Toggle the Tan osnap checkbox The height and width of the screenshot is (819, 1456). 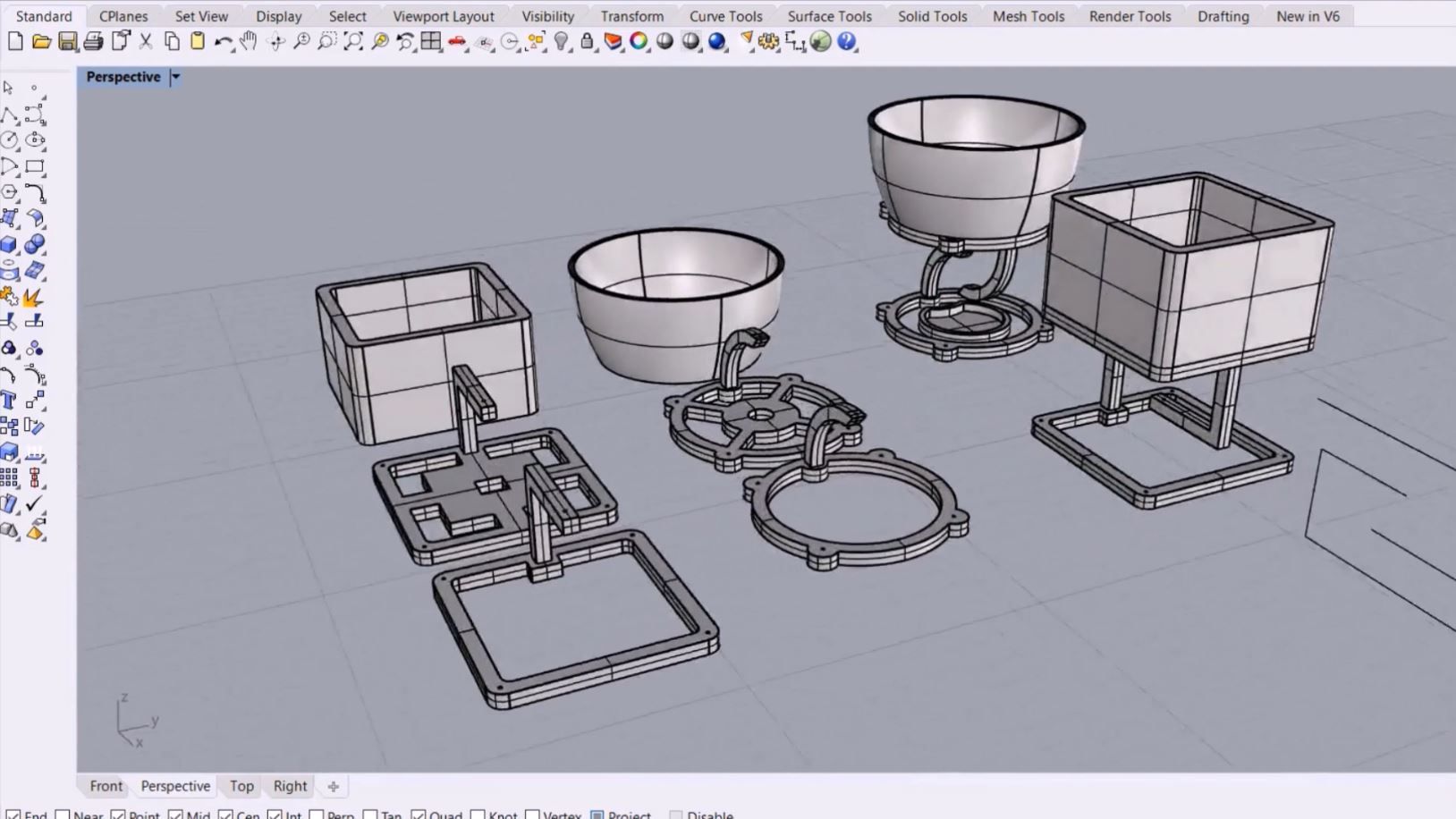point(370,815)
